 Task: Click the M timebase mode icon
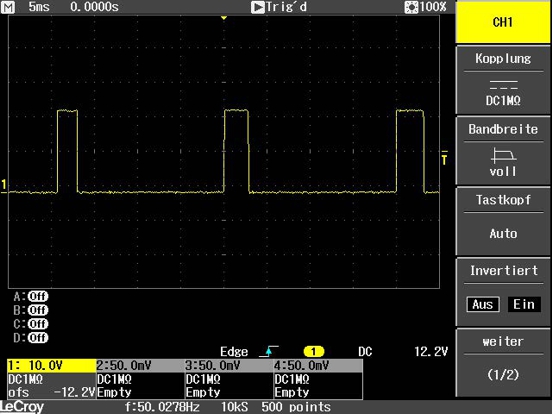(8, 7)
